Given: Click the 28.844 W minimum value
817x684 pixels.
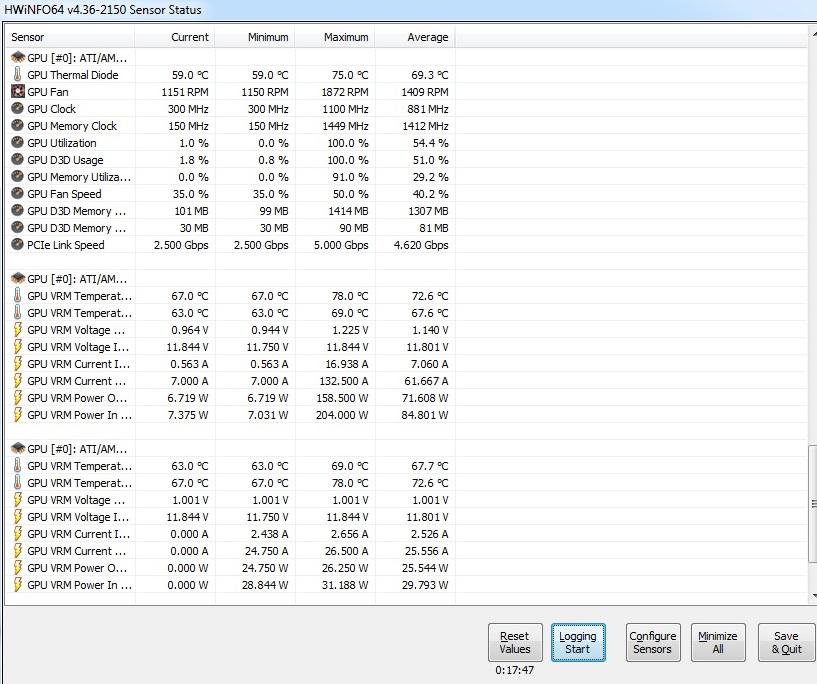Looking at the screenshot, I should pos(265,584).
